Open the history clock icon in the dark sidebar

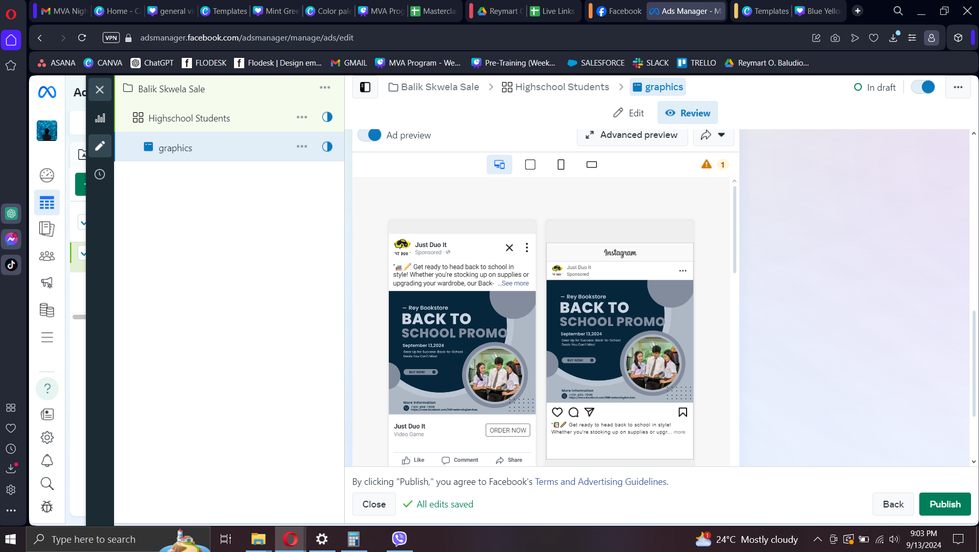tap(100, 174)
